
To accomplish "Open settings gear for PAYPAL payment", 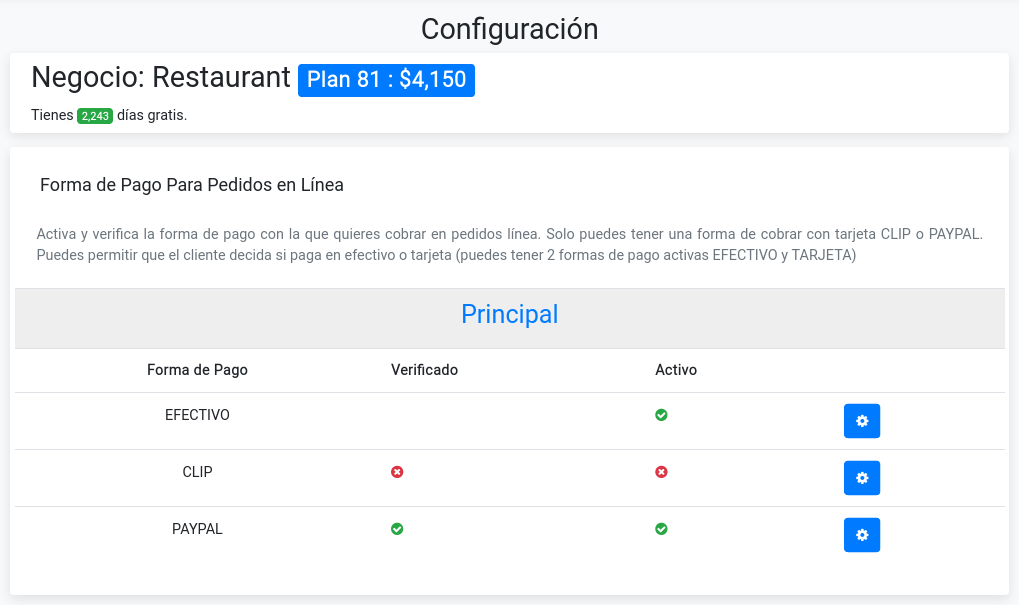I will tap(862, 535).
